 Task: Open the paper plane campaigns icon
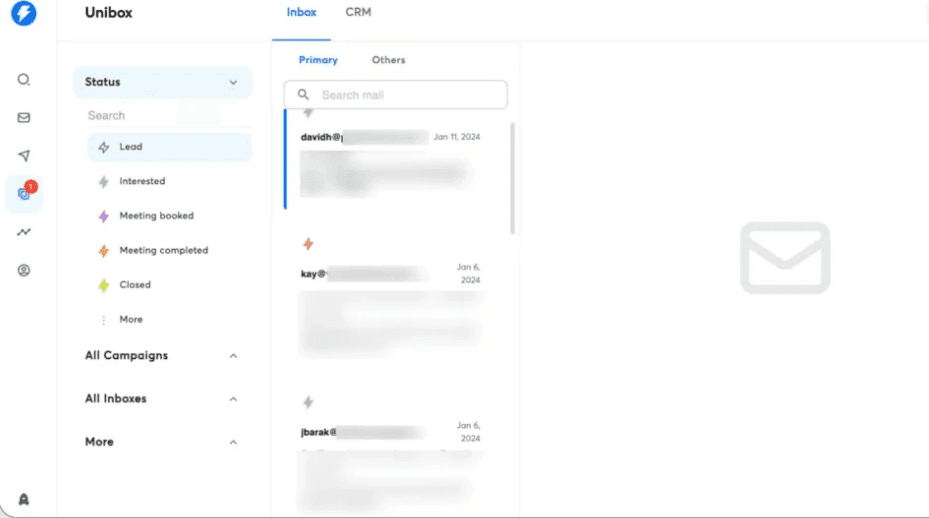coord(24,155)
